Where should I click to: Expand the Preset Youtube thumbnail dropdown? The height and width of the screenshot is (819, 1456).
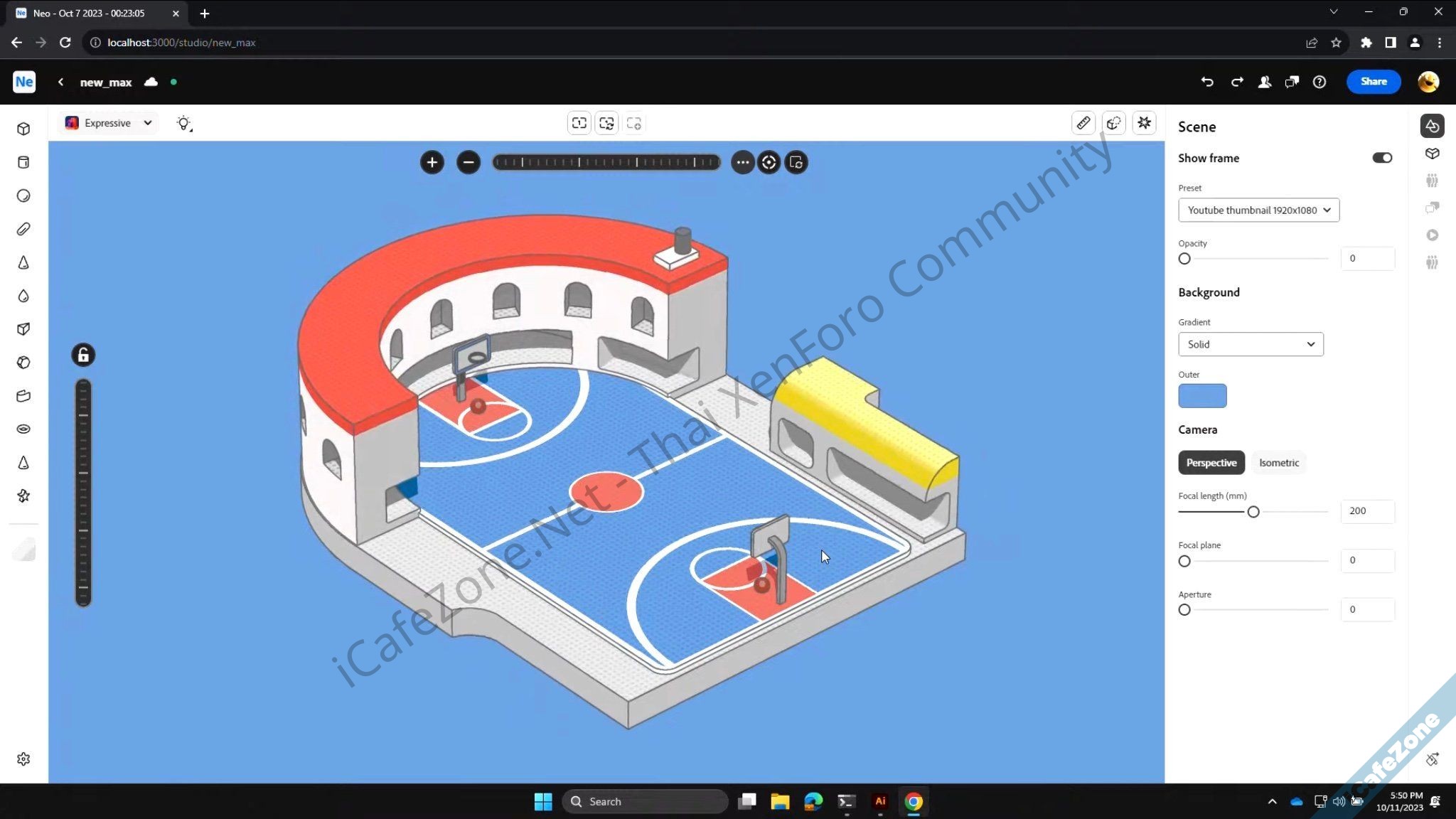pyautogui.click(x=1258, y=210)
